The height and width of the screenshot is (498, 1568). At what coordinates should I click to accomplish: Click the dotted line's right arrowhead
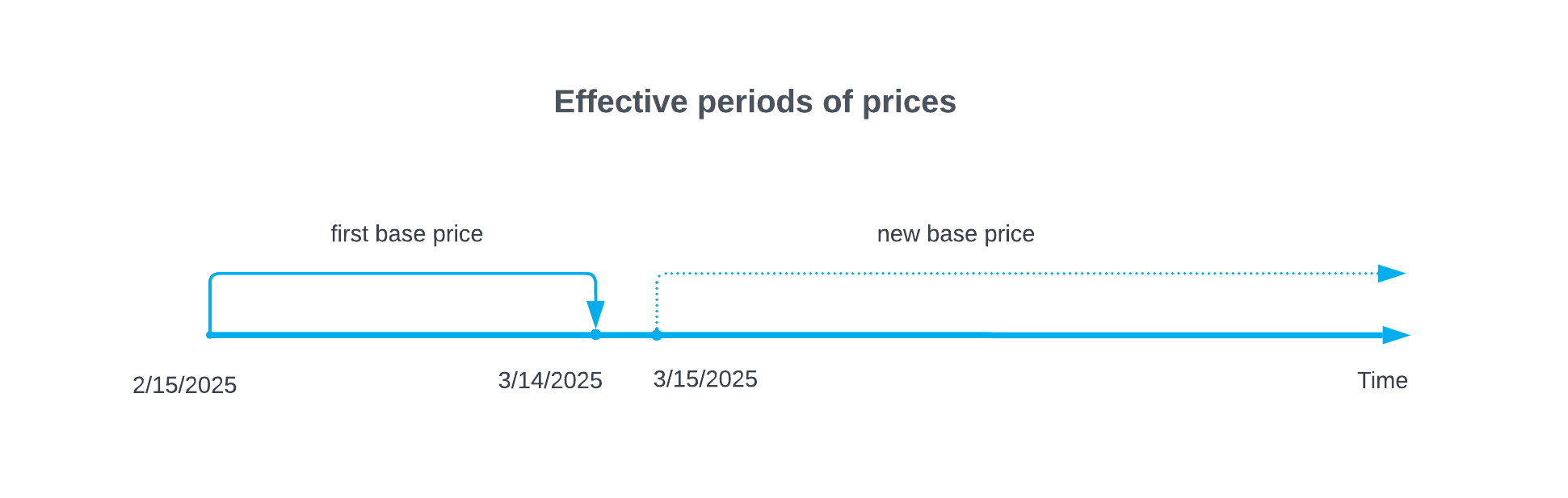(x=1391, y=274)
